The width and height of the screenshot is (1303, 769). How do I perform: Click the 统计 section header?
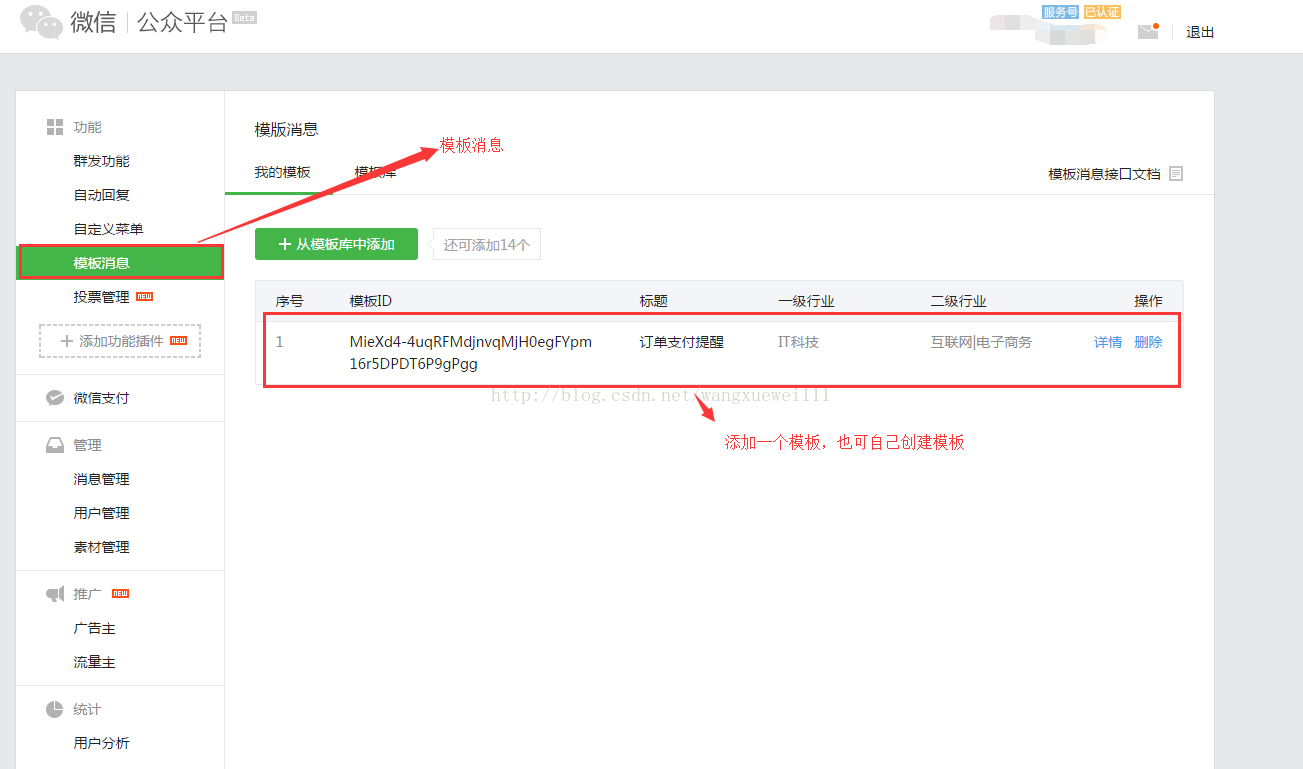(x=87, y=709)
